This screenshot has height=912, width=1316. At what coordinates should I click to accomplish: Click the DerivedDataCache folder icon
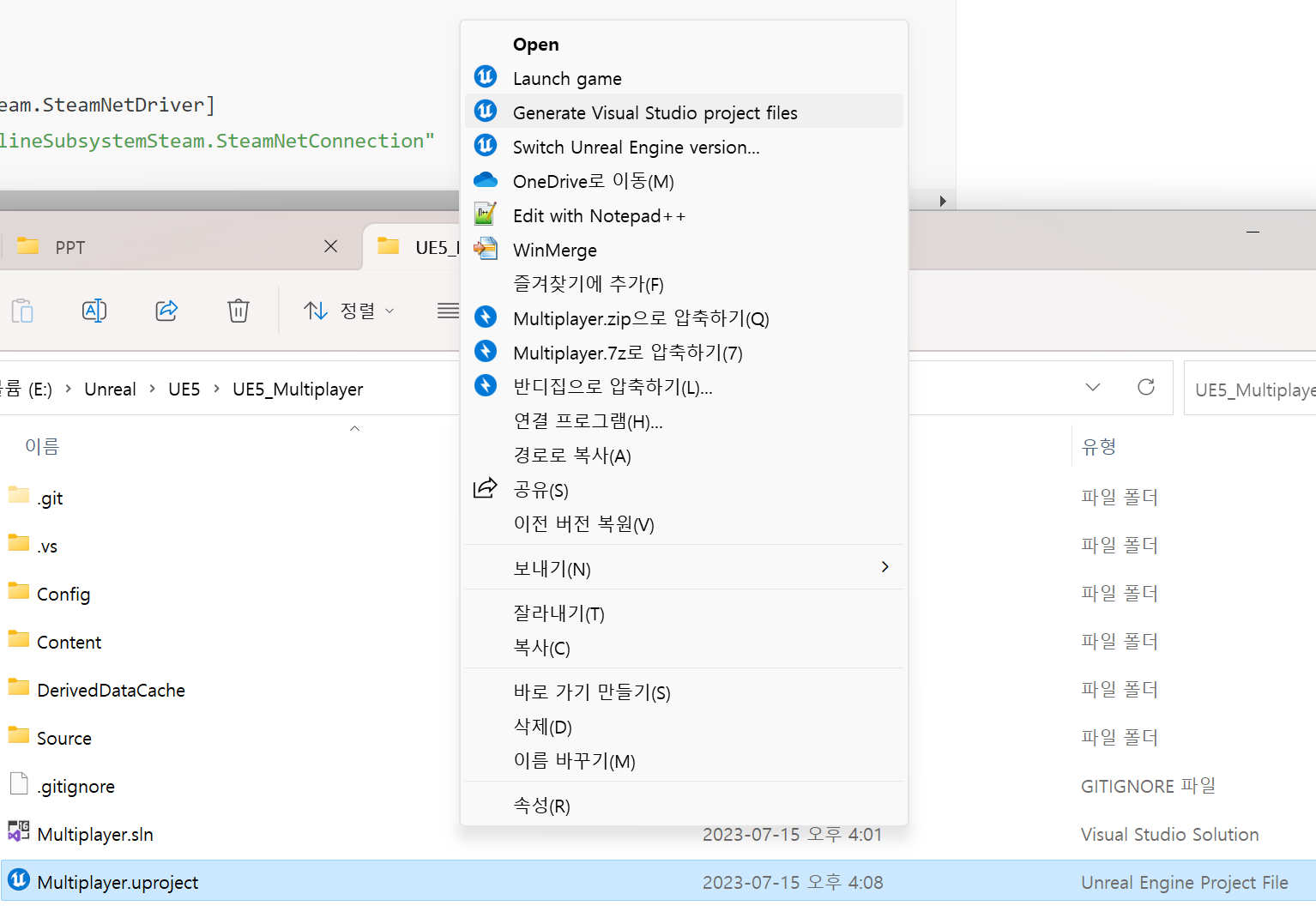pyautogui.click(x=18, y=687)
